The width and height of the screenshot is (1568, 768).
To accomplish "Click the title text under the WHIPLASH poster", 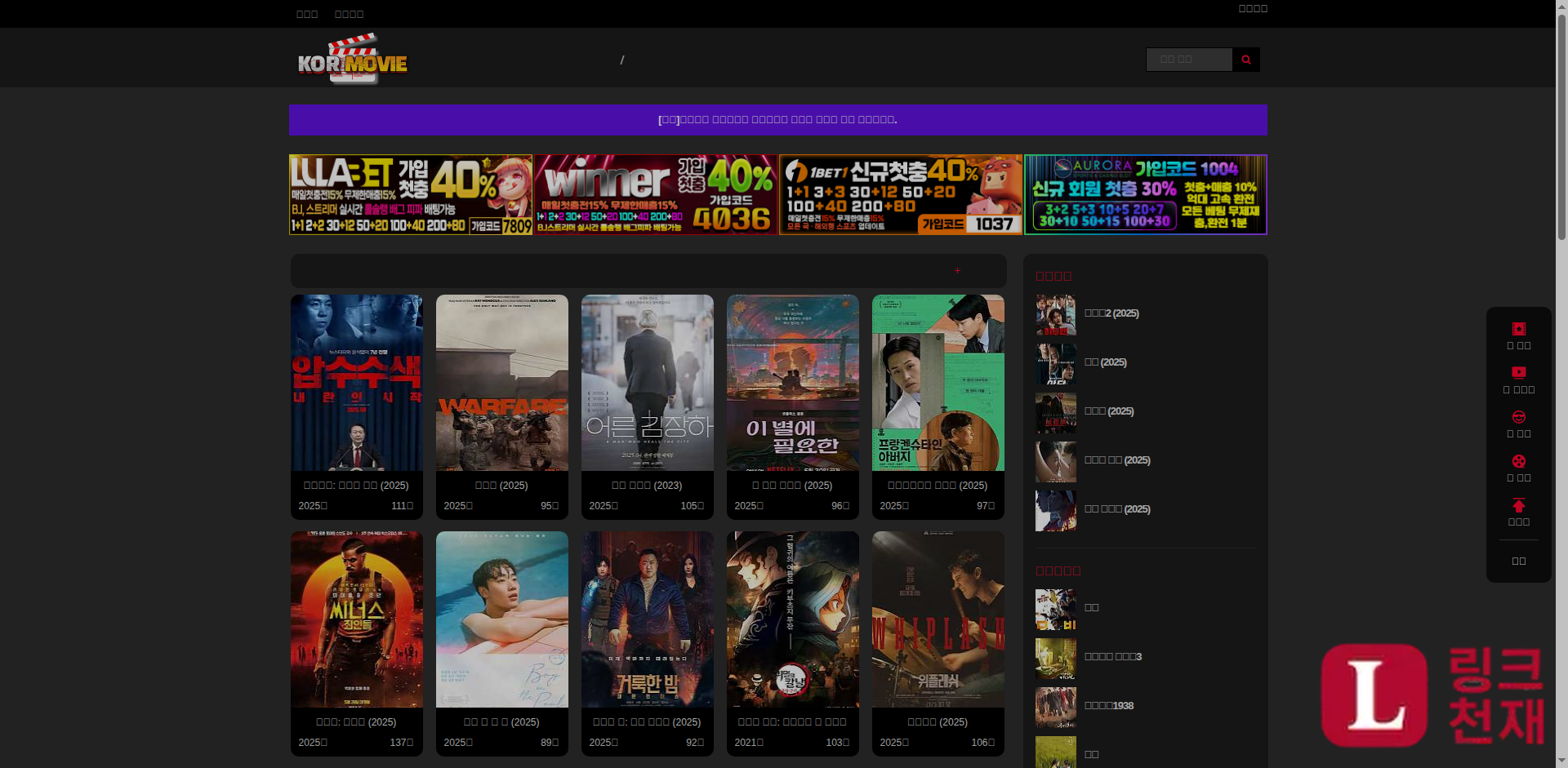I will point(938,722).
